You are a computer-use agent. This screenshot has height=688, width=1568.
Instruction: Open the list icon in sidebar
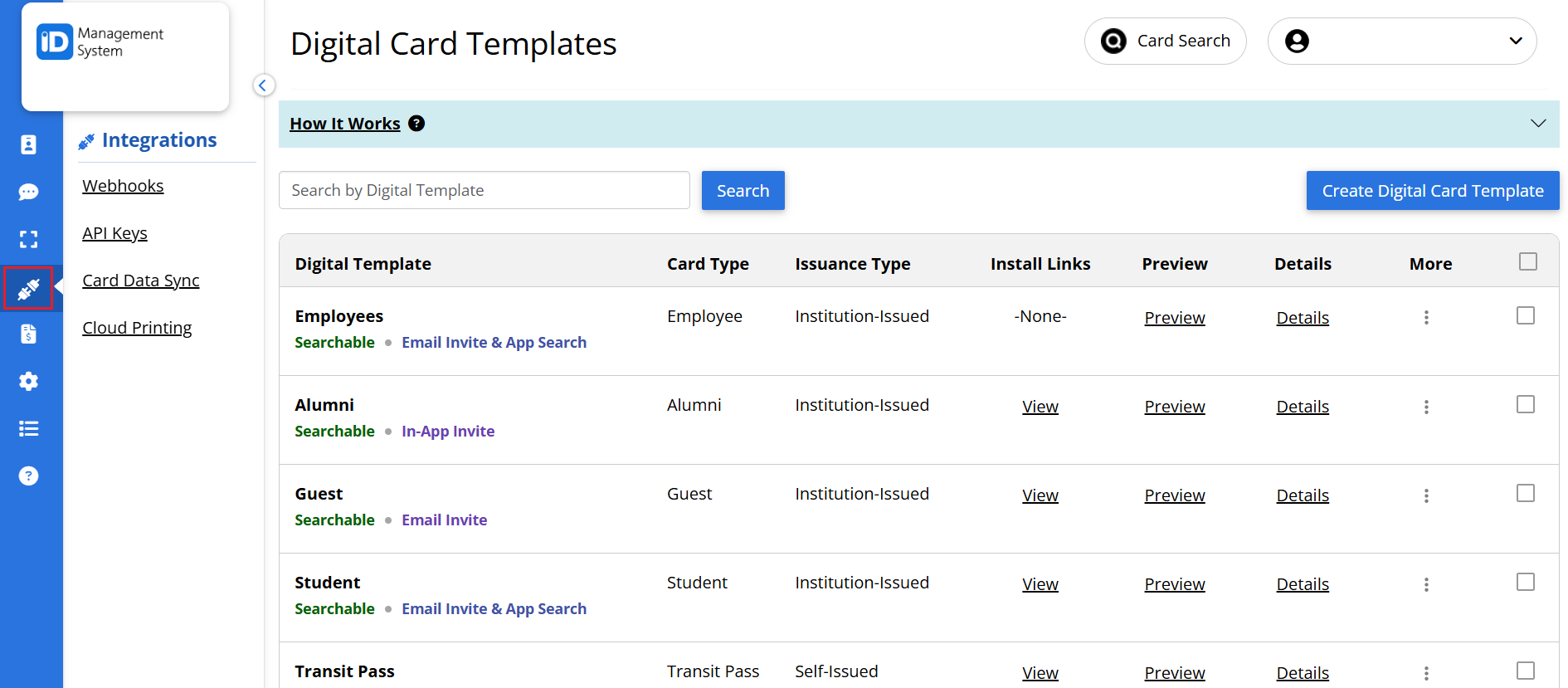click(28, 428)
